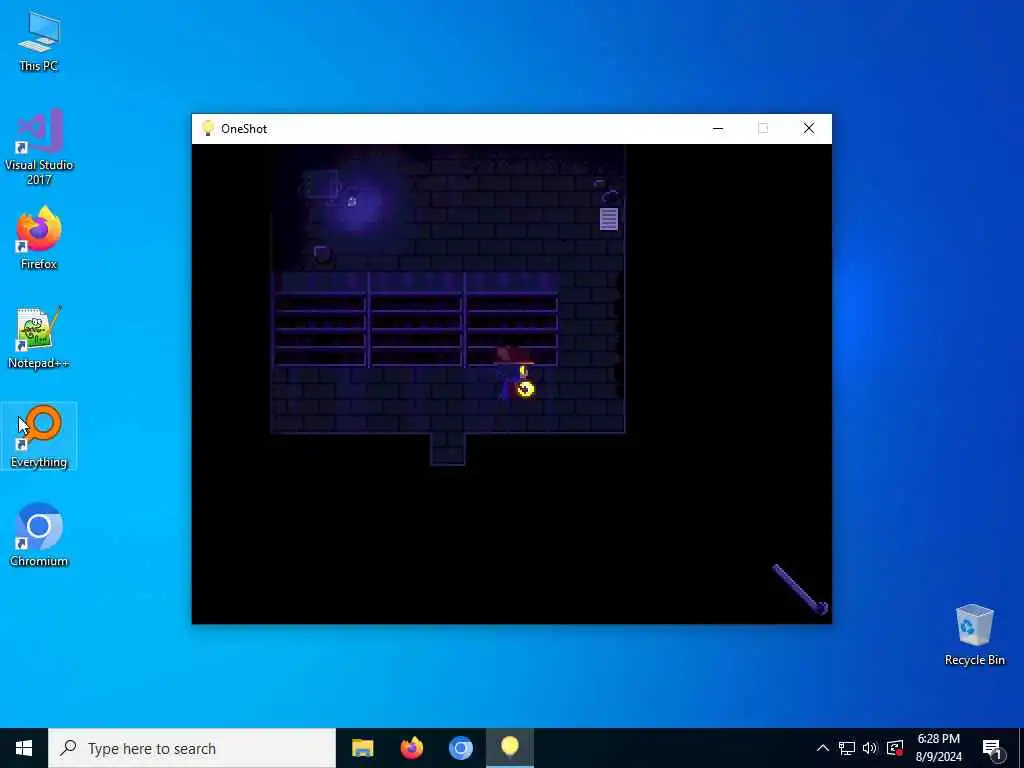The width and height of the screenshot is (1024, 768).
Task: Launch Chromium from the taskbar
Action: [460, 748]
